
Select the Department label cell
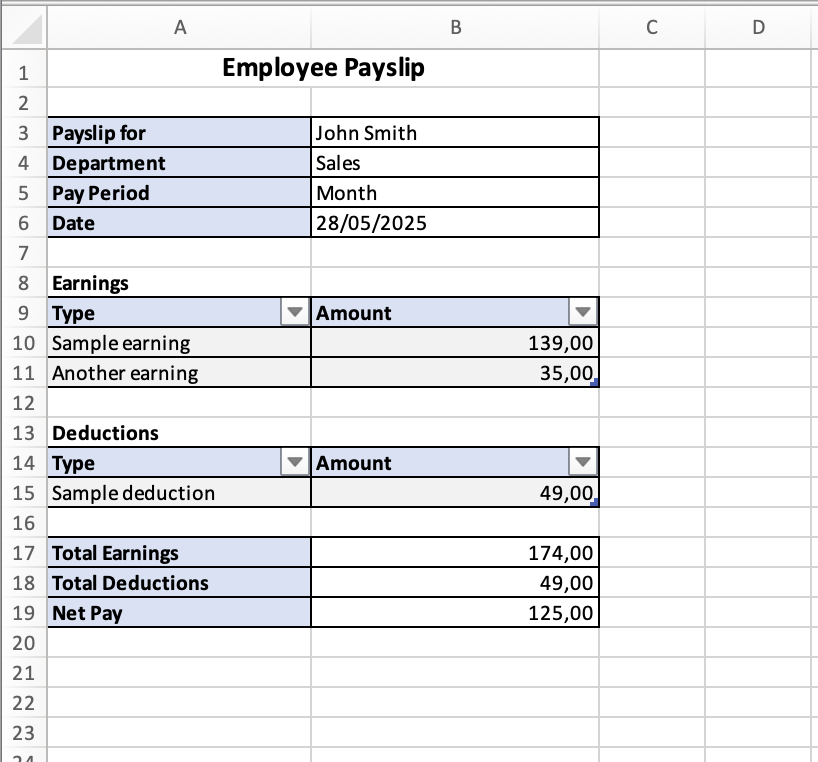[x=179, y=163]
